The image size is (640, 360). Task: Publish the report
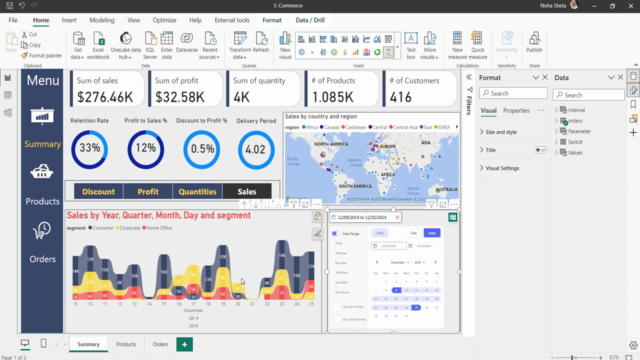534,42
